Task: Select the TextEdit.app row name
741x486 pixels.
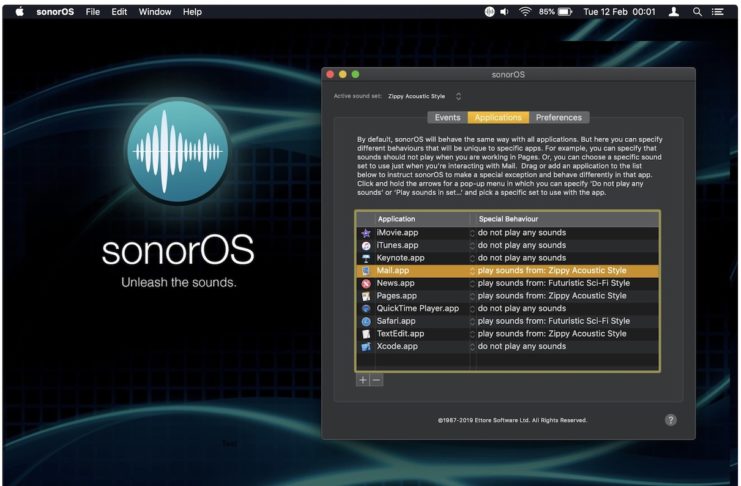Action: pos(400,334)
